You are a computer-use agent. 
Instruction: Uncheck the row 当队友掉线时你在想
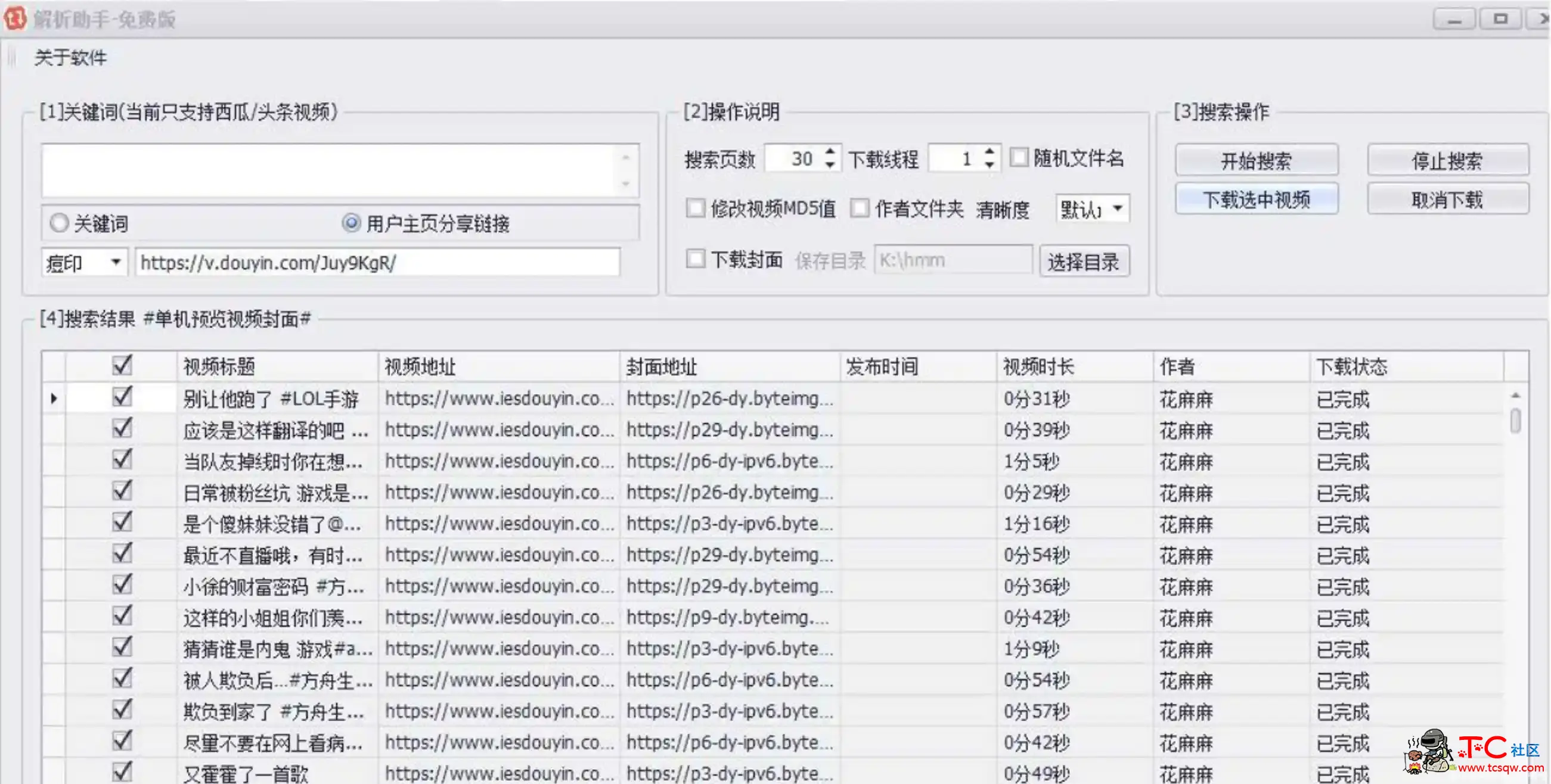tap(122, 459)
